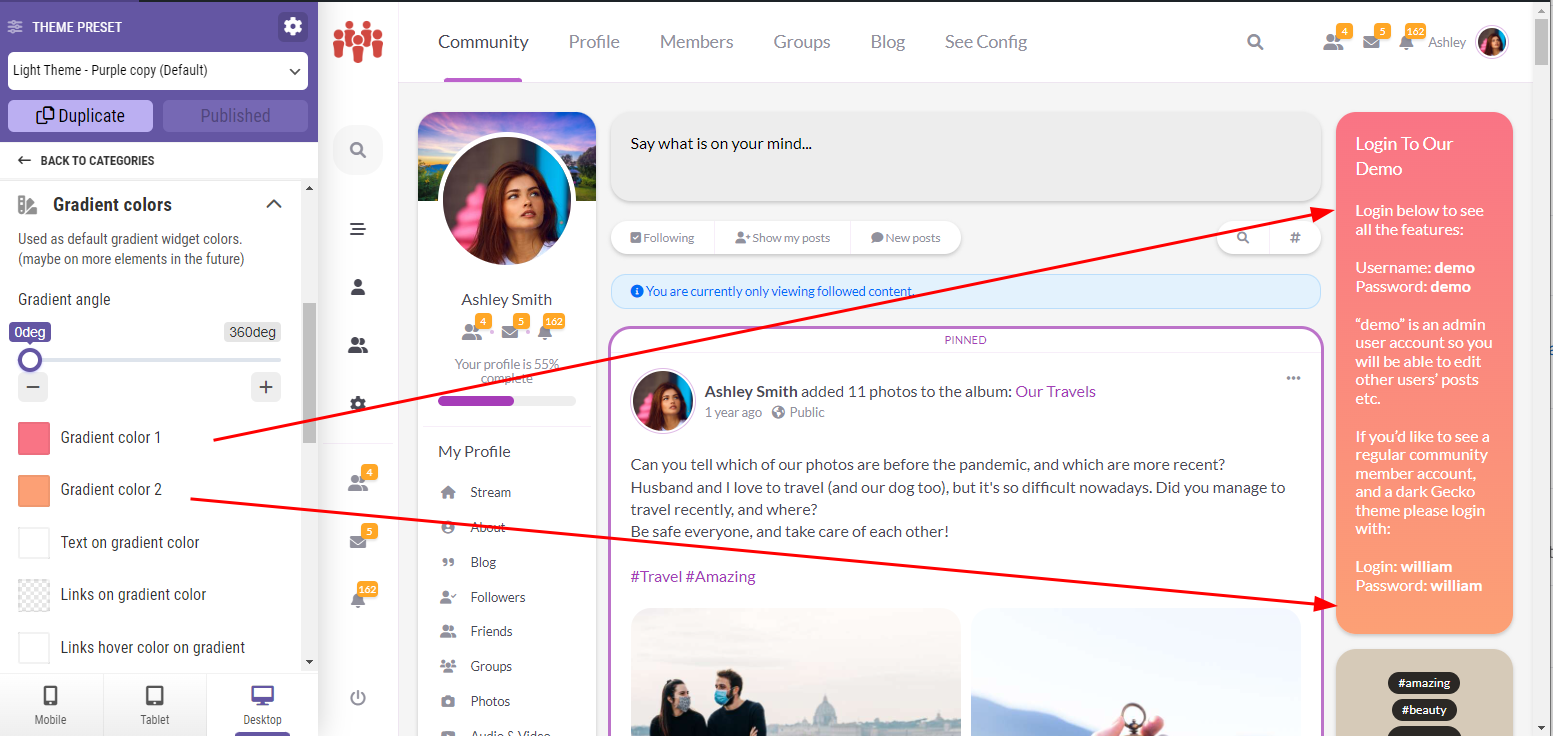Go to the Profile tab
The height and width of the screenshot is (736, 1553).
[594, 42]
